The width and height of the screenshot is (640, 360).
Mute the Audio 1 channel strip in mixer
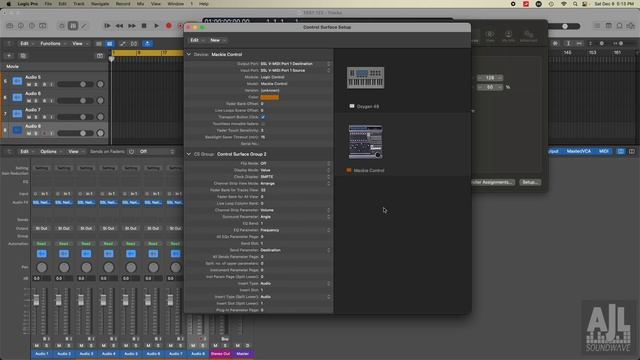tap(37, 346)
